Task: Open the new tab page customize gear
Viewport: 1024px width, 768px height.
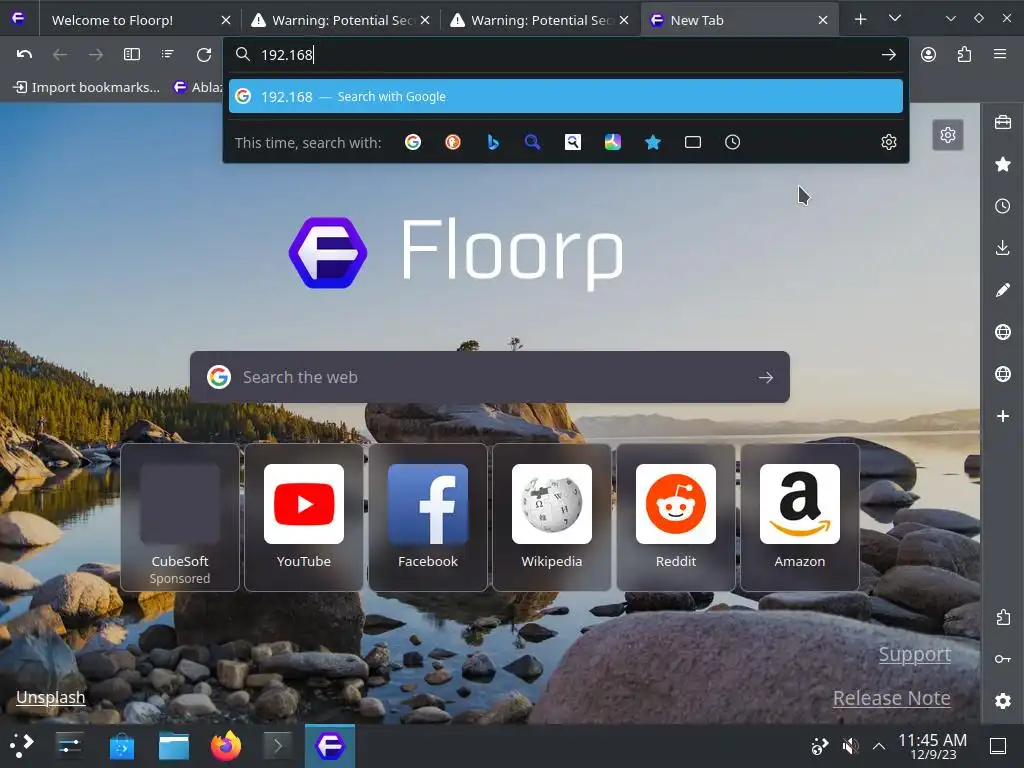Action: [x=948, y=135]
